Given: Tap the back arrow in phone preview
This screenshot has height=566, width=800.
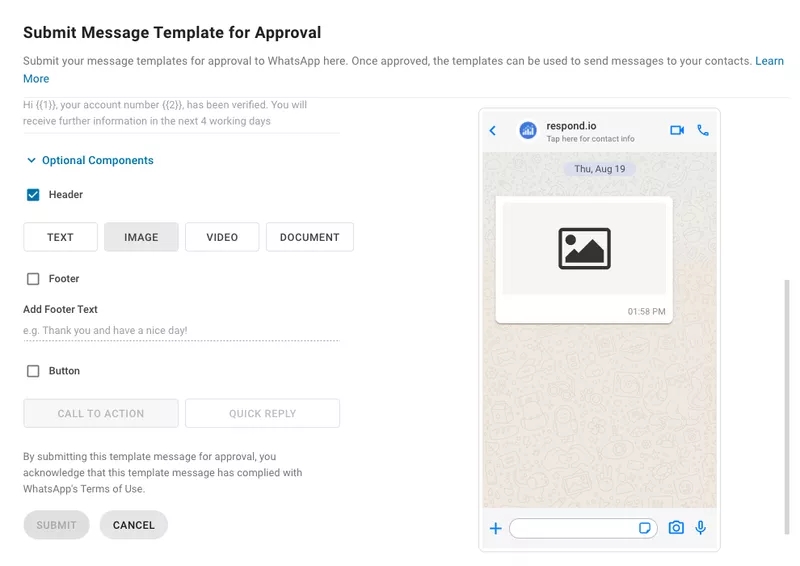Looking at the screenshot, I should [493, 131].
